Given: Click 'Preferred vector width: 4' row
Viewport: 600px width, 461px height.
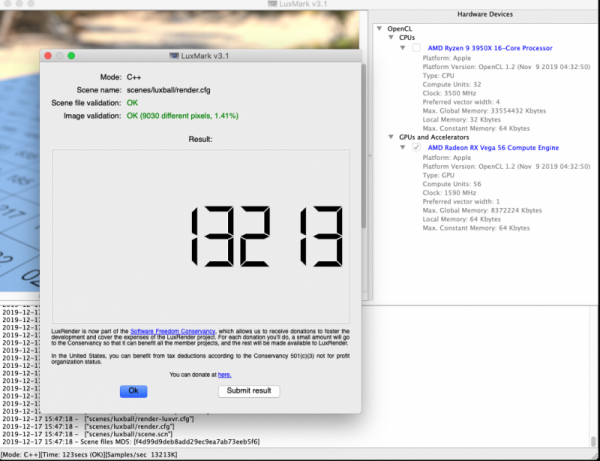Looking at the screenshot, I should click(461, 102).
